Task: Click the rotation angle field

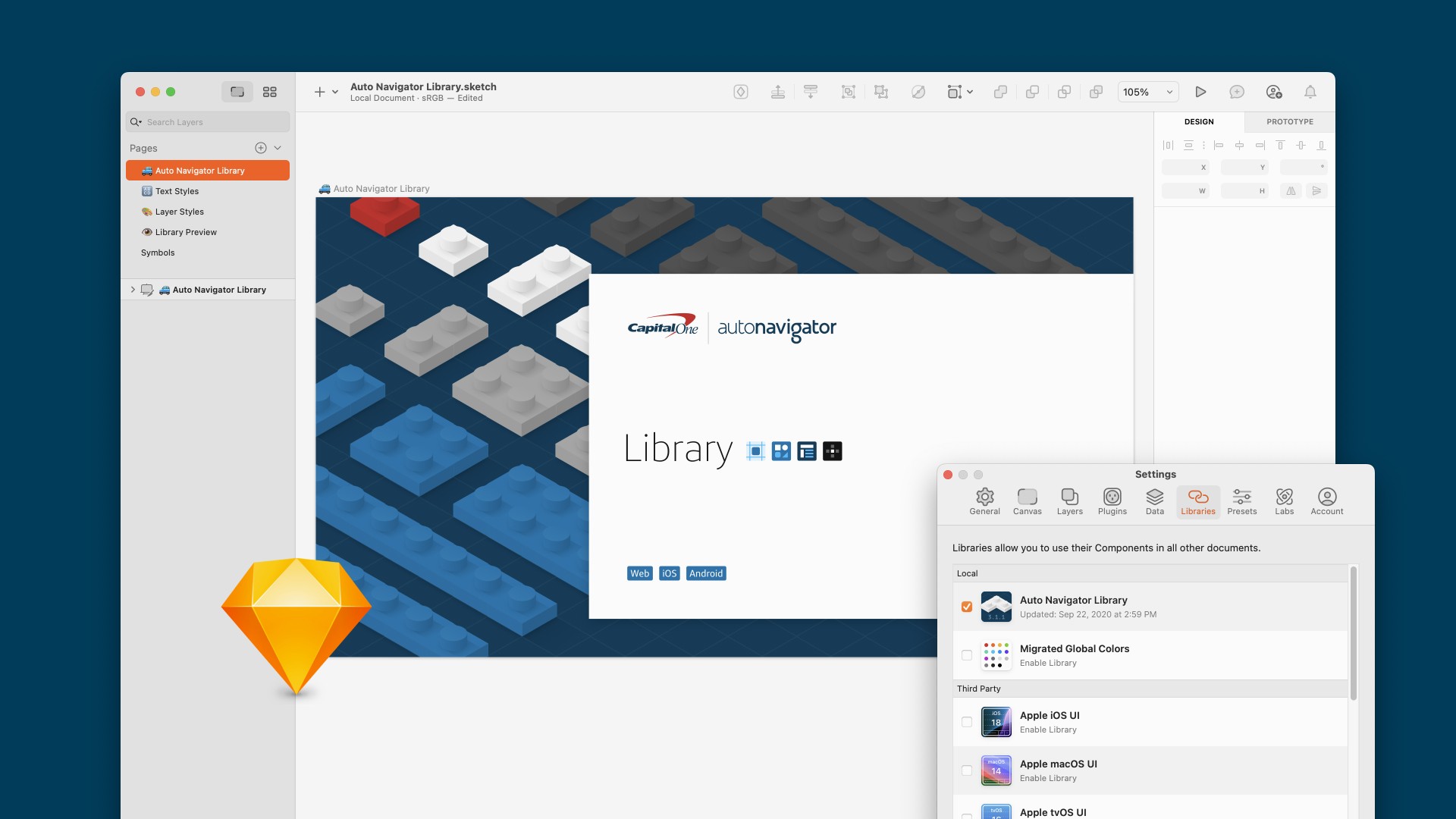Action: (x=1304, y=167)
